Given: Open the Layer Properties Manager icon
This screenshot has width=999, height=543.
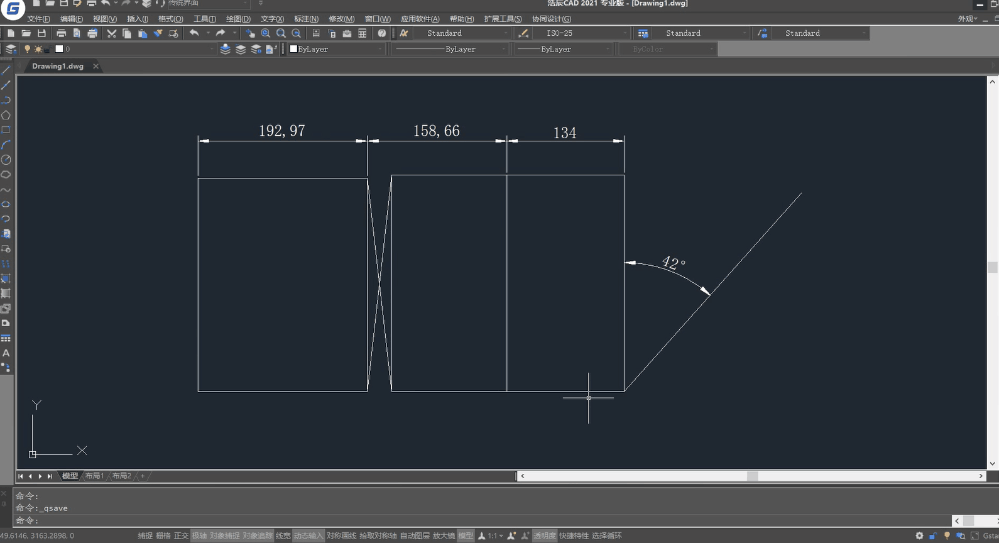Looking at the screenshot, I should pyautogui.click(x=11, y=49).
